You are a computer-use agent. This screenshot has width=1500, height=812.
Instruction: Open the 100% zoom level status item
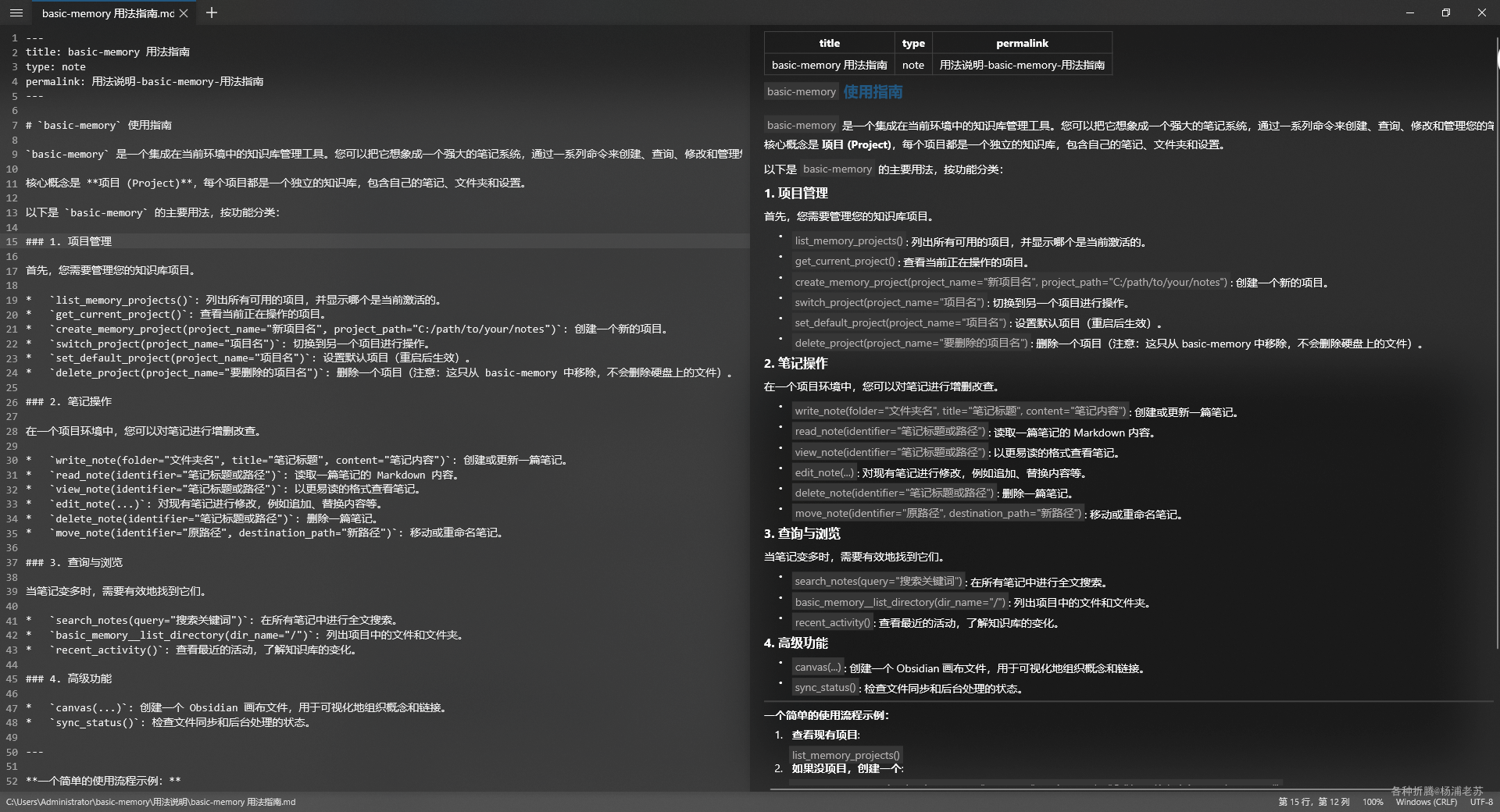click(x=1373, y=802)
